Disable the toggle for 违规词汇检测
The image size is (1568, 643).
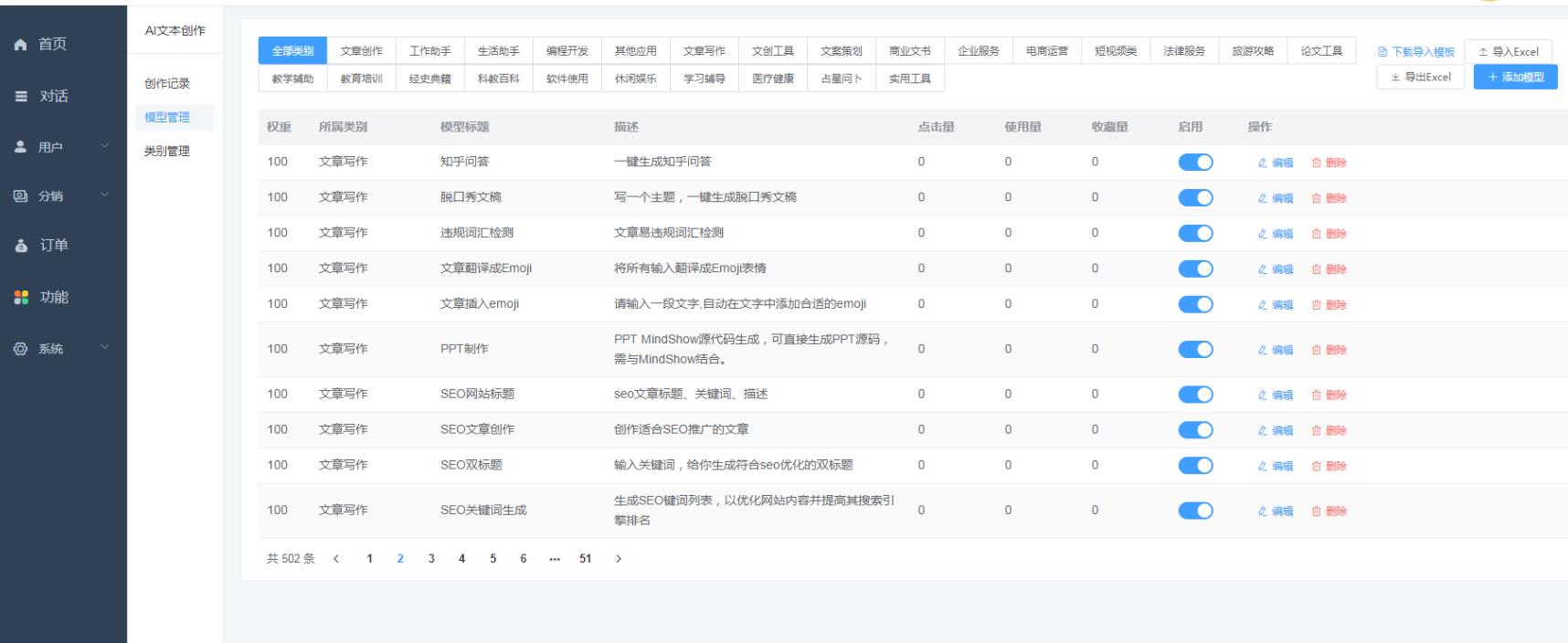pyautogui.click(x=1195, y=233)
